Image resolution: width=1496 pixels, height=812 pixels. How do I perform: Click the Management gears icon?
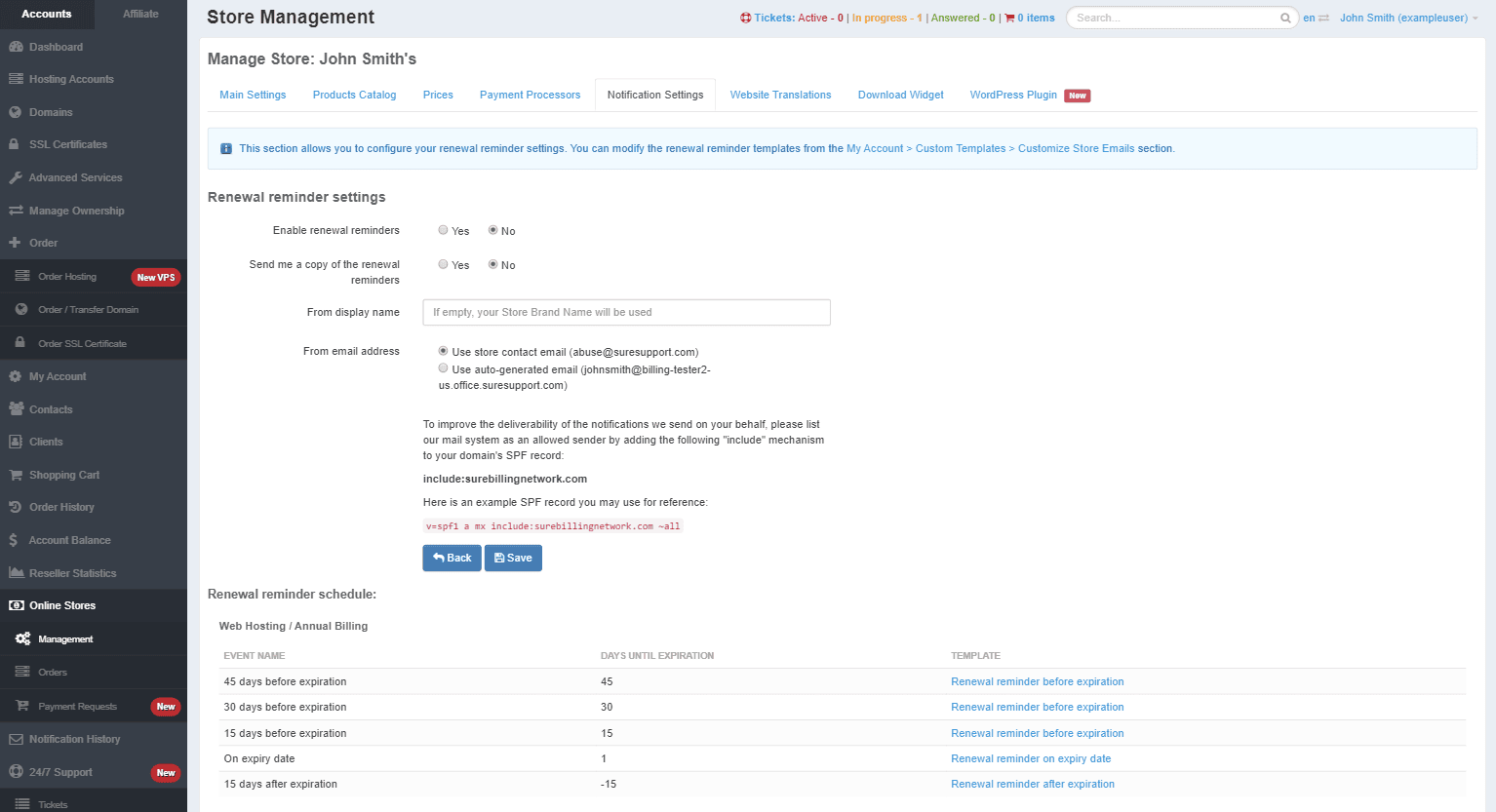click(x=22, y=639)
